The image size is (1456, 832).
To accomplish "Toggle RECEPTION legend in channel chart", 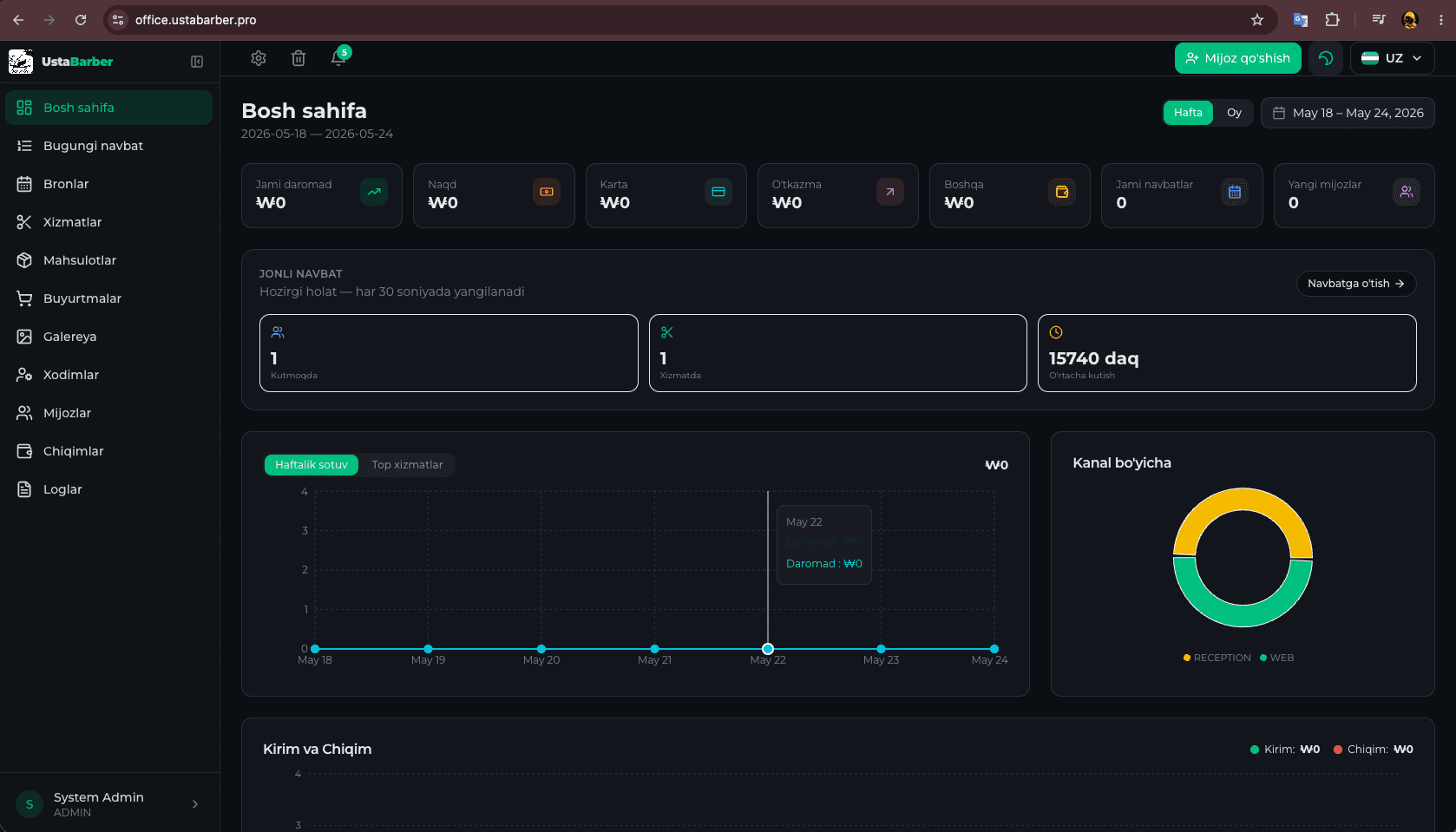I will click(x=1217, y=658).
